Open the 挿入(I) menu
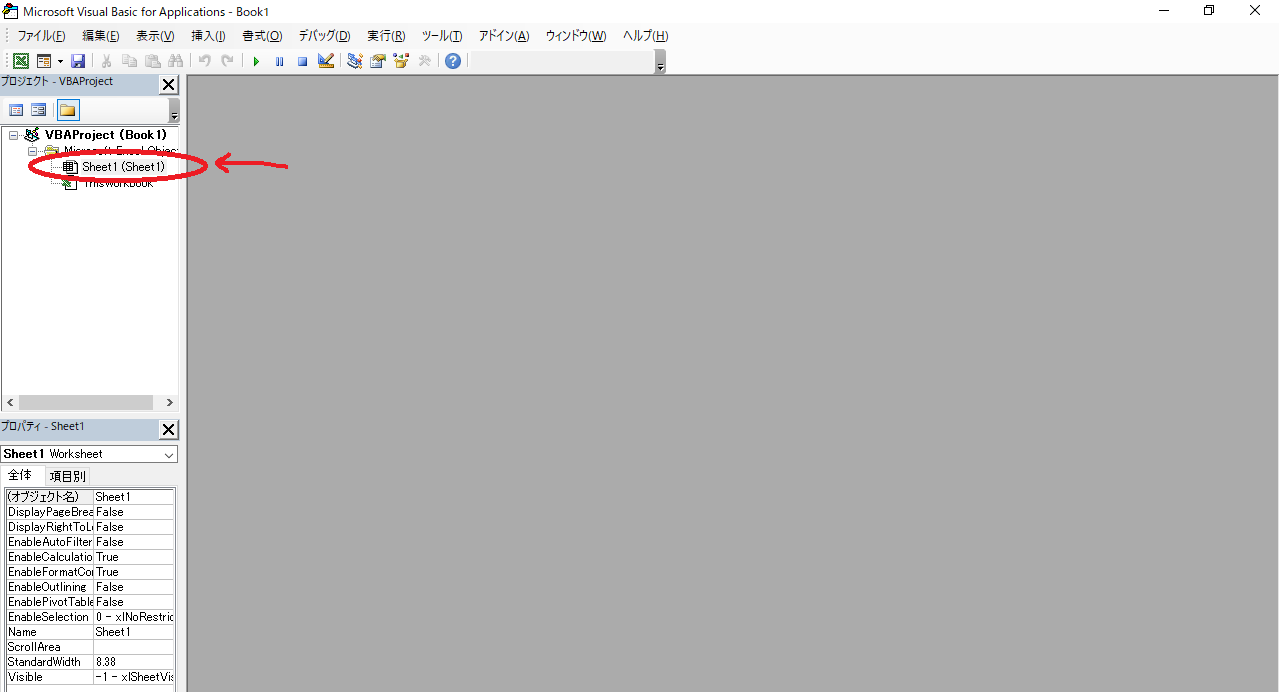 (208, 36)
